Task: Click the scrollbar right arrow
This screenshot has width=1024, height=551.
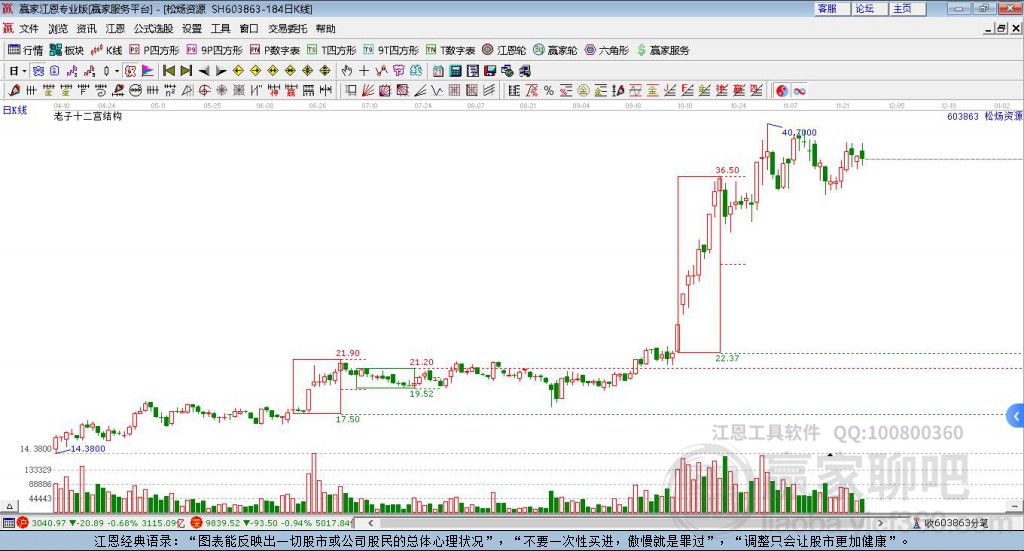Action: click(x=880, y=523)
